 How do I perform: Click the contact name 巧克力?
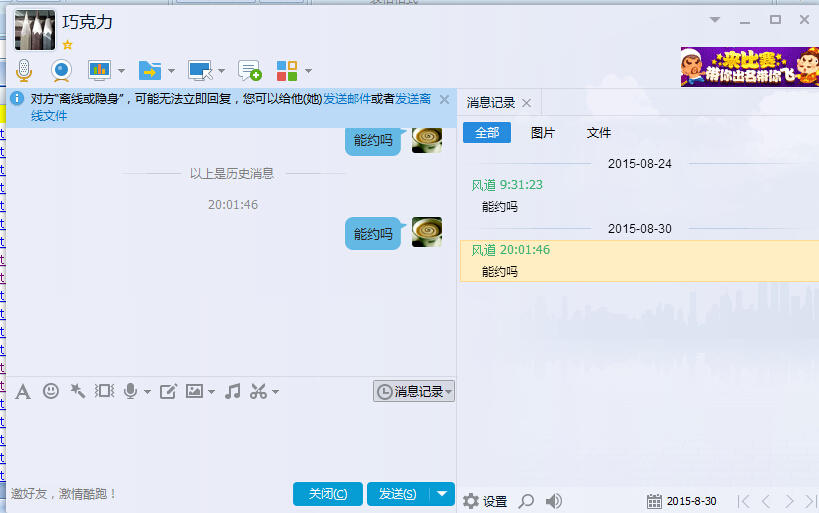coord(87,22)
